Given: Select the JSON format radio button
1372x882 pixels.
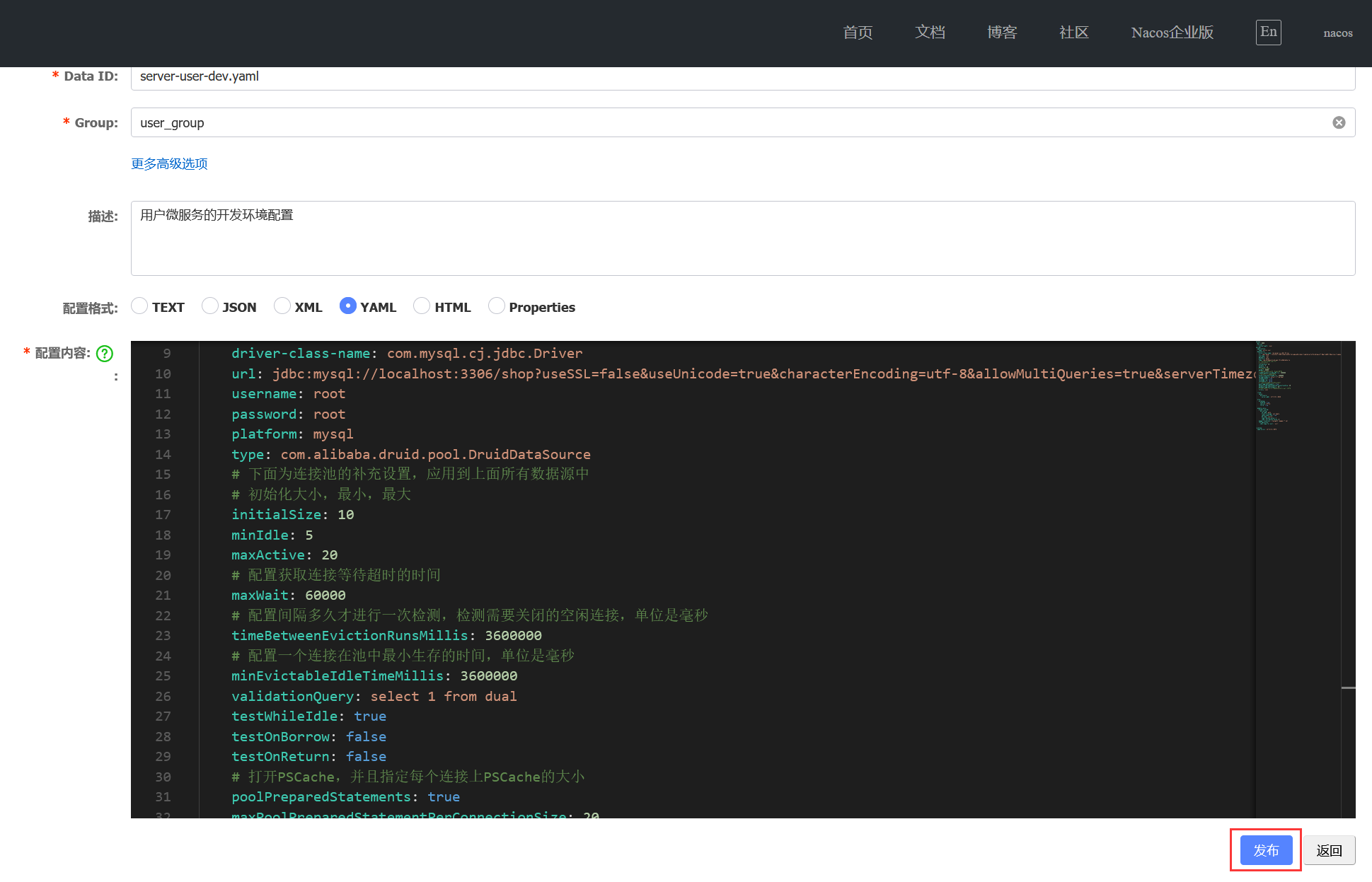Looking at the screenshot, I should point(210,306).
